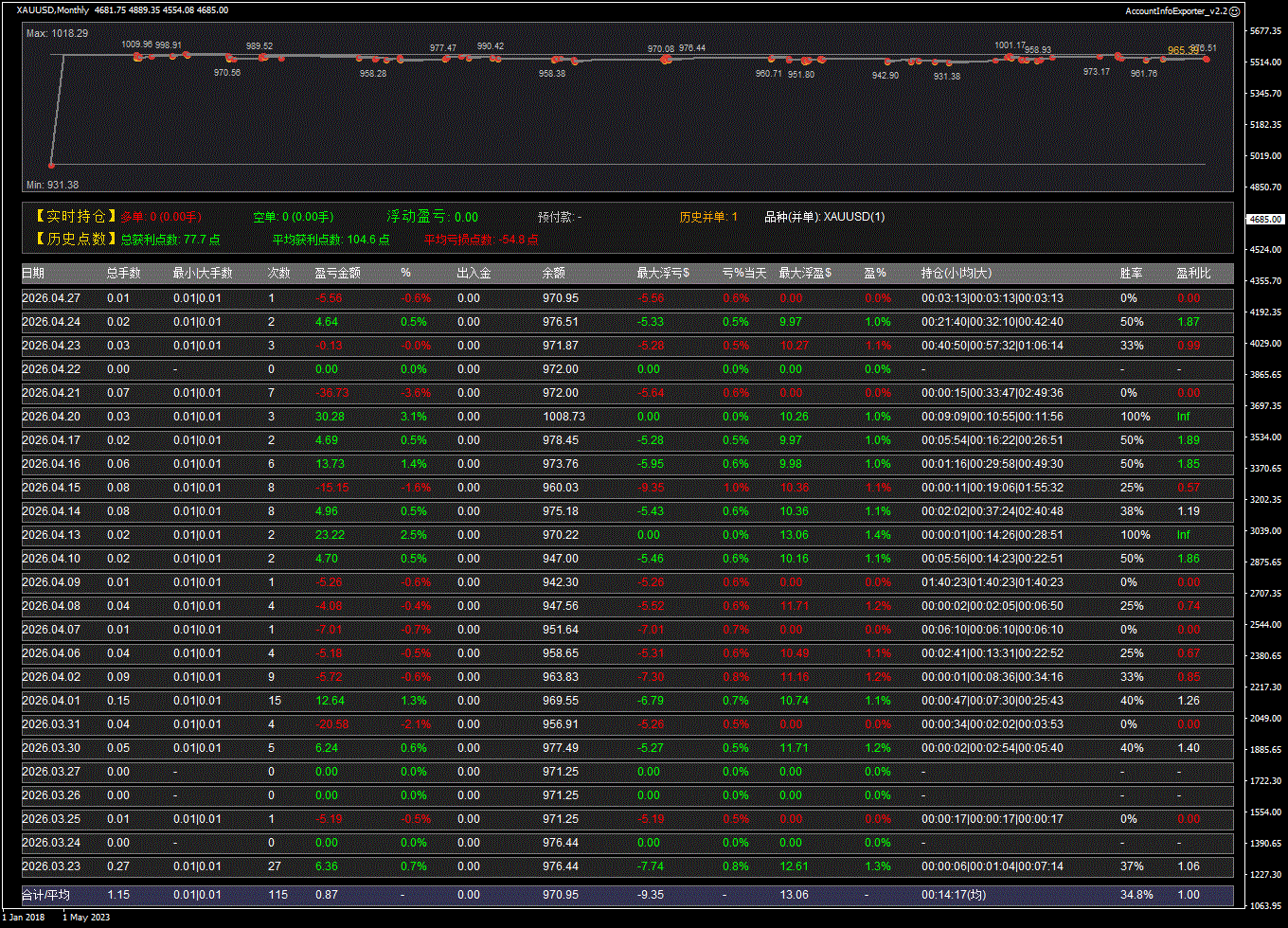Screen dimensions: 1288x928
Task: Click the XAUUSD,Monthly chart title
Action: 53,10
